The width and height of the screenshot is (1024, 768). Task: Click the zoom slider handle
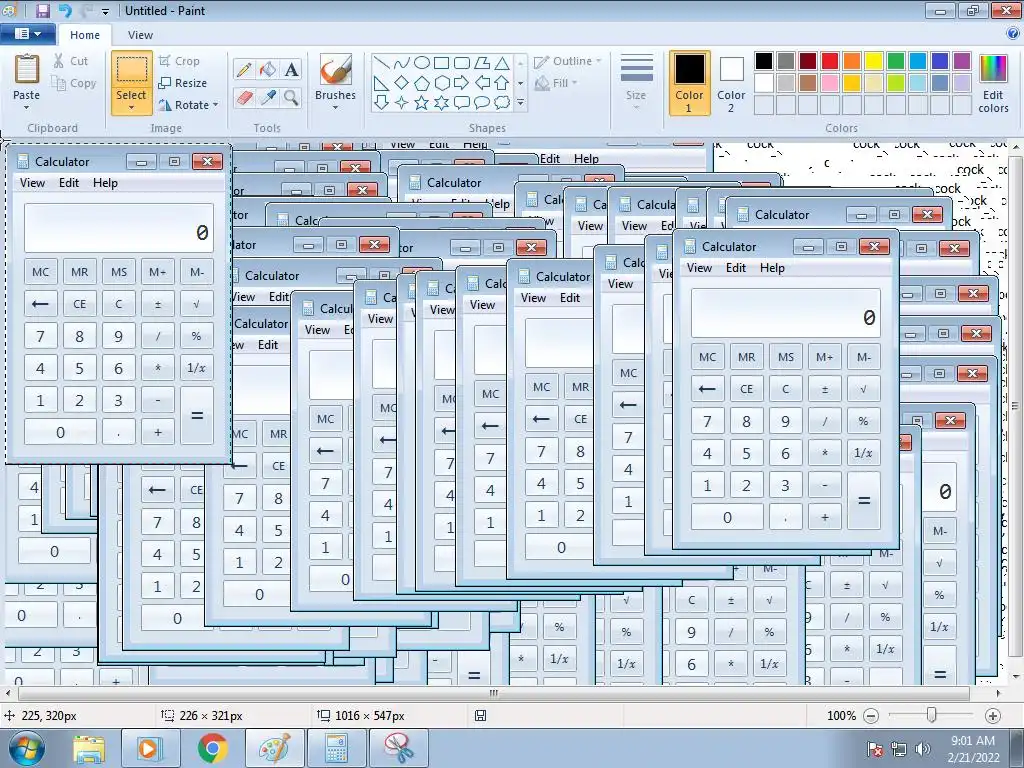[932, 716]
